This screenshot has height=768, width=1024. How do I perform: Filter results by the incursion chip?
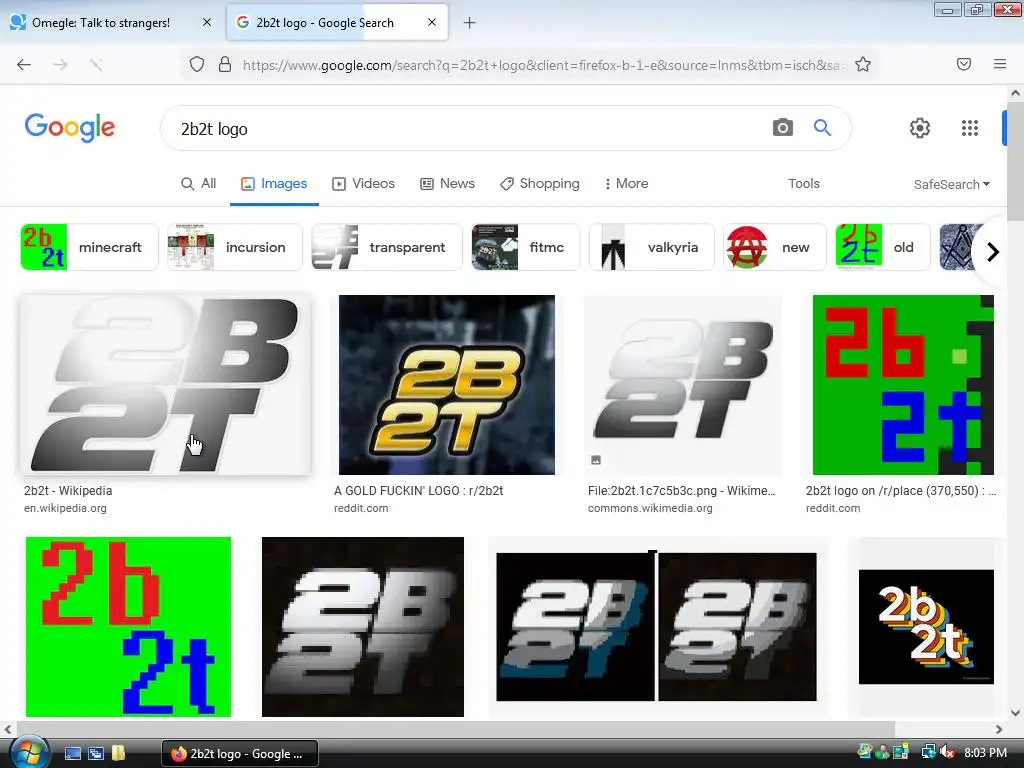pyautogui.click(x=235, y=247)
